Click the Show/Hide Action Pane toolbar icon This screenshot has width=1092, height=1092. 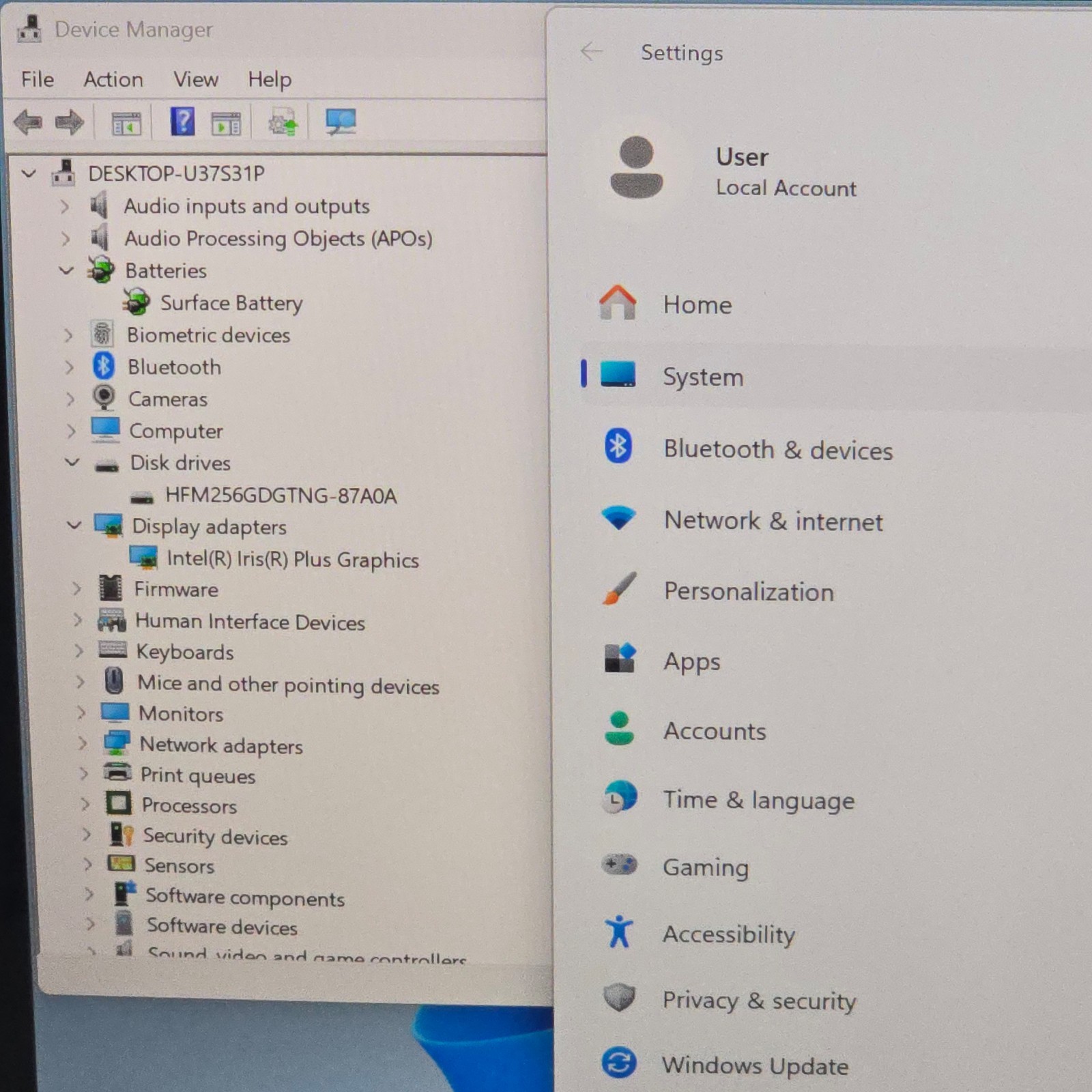[226, 124]
